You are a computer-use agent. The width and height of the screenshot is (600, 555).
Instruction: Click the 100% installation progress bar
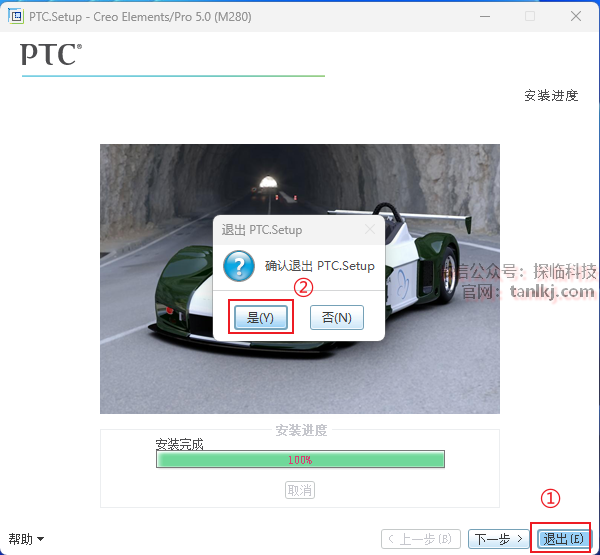click(x=300, y=459)
